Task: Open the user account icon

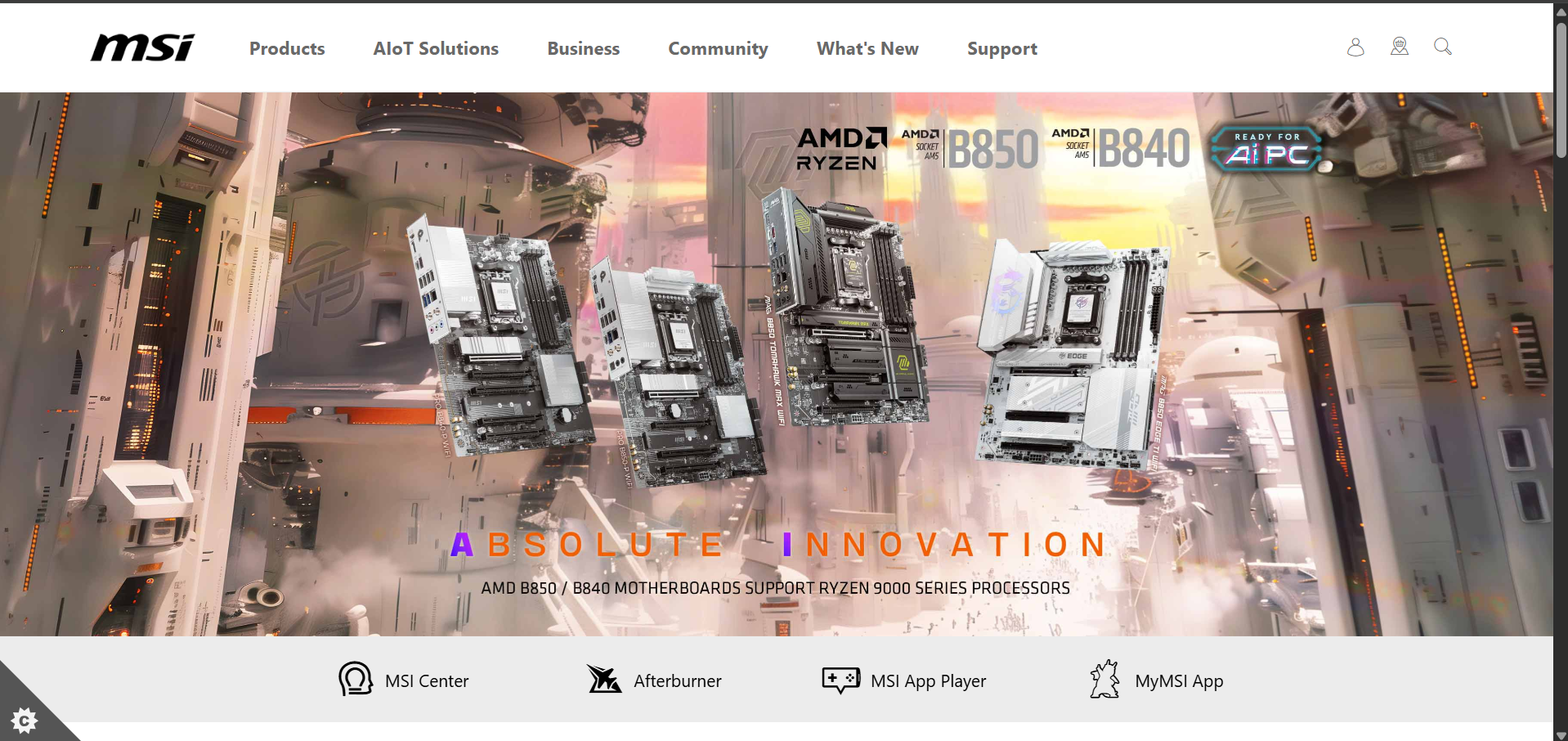Action: (x=1355, y=47)
